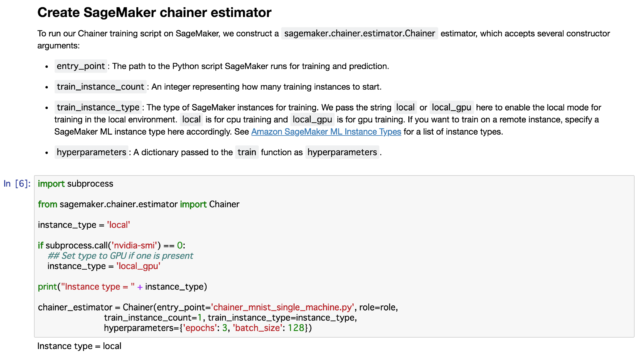
Task: Click the train_instance_type bullet label
Action: 98,107
